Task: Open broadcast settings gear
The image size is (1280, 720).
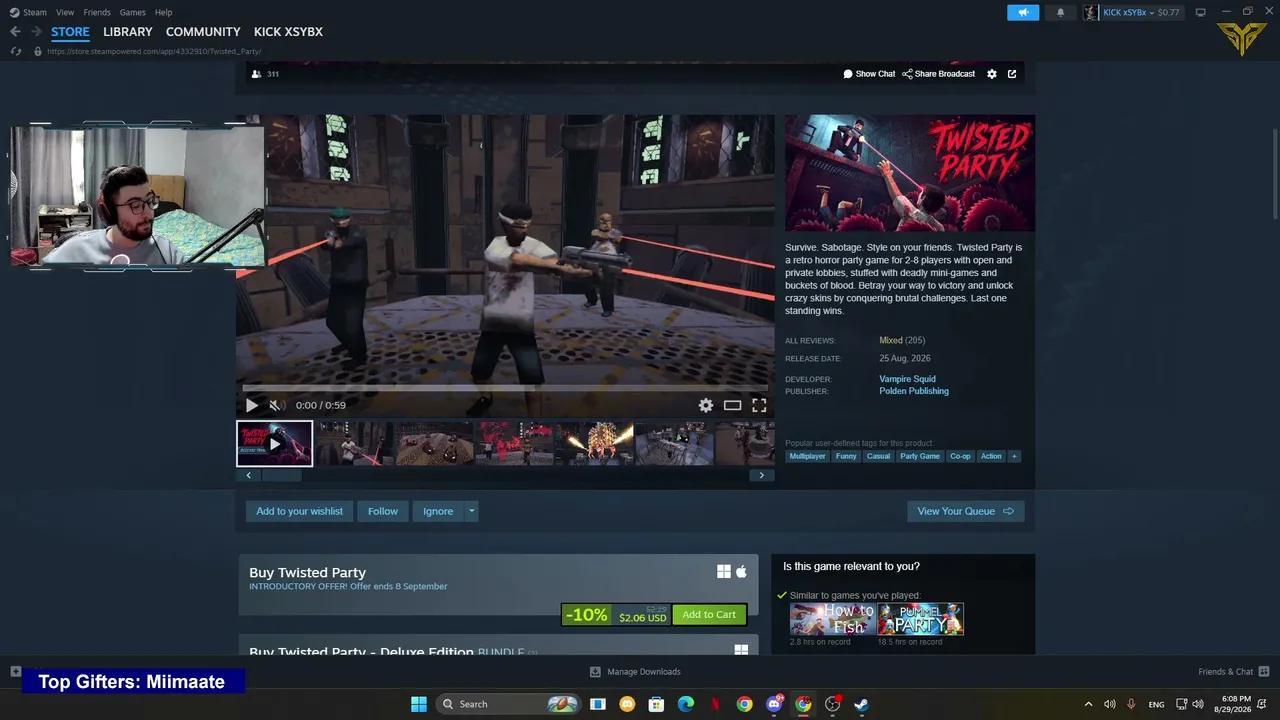Action: tap(992, 74)
